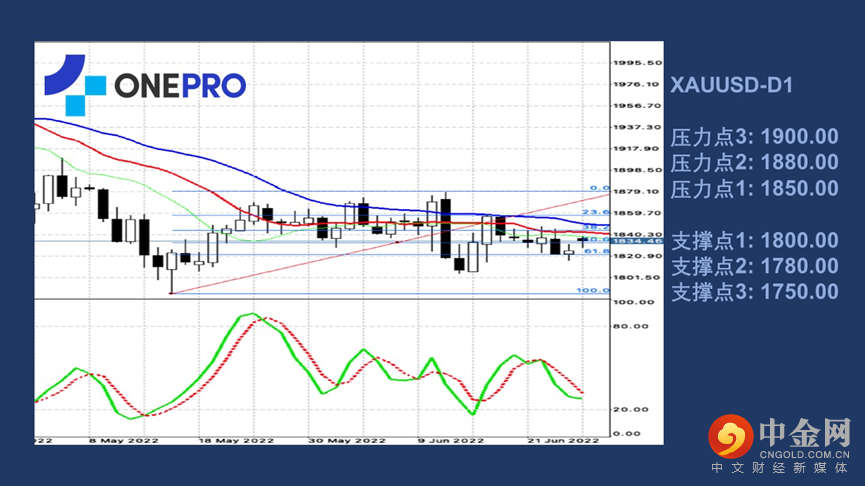Click the 18 May 2022 date label

(x=236, y=441)
